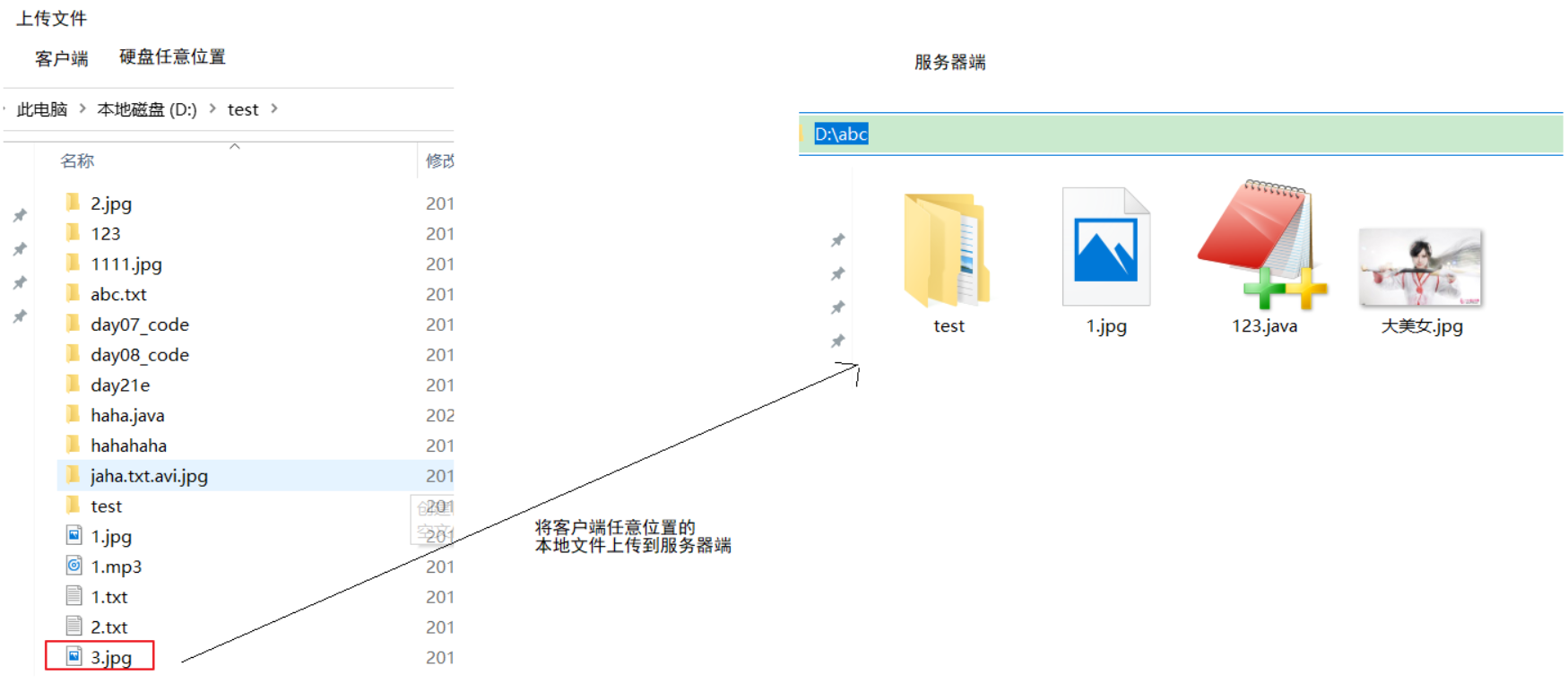Click the jaha.txt.avi.jpg folder icon
The image size is (1568, 692).
74,475
